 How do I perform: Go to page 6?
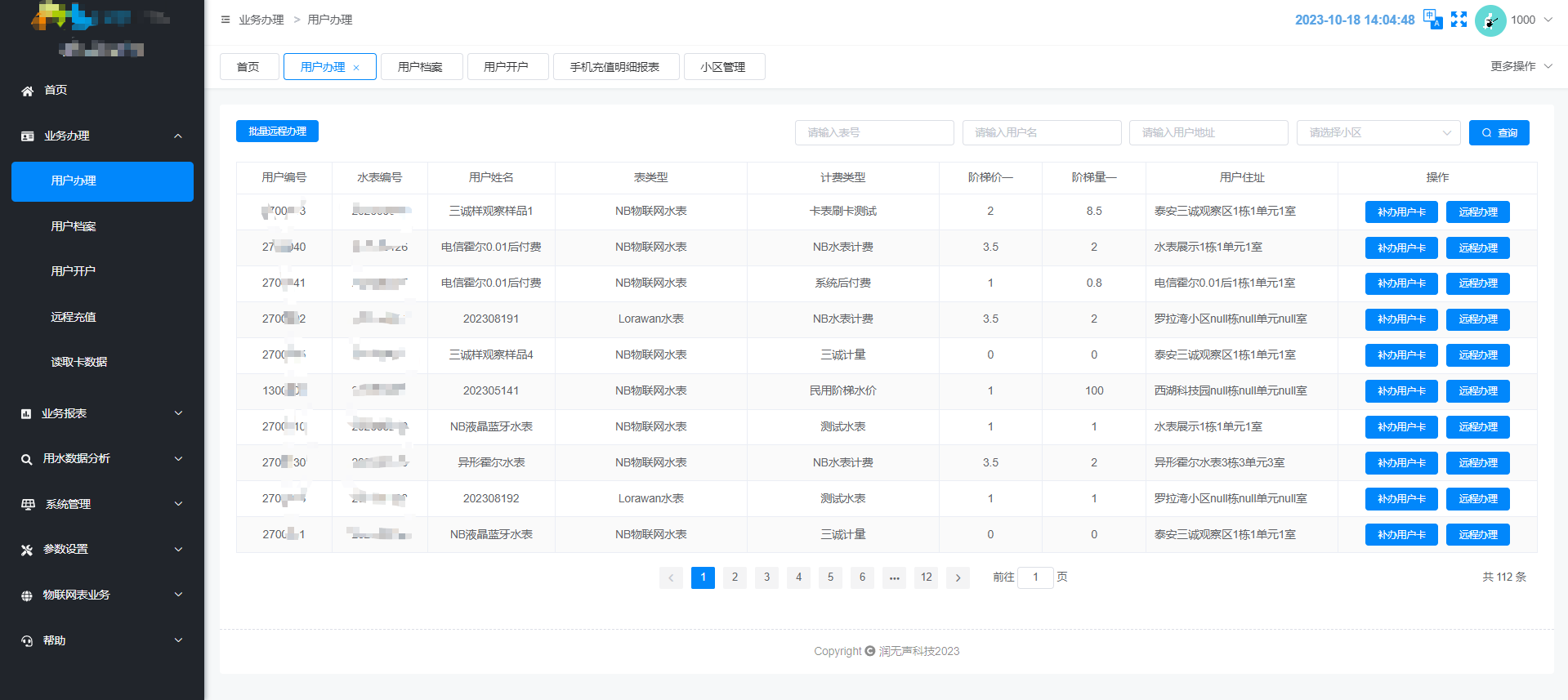[862, 577]
